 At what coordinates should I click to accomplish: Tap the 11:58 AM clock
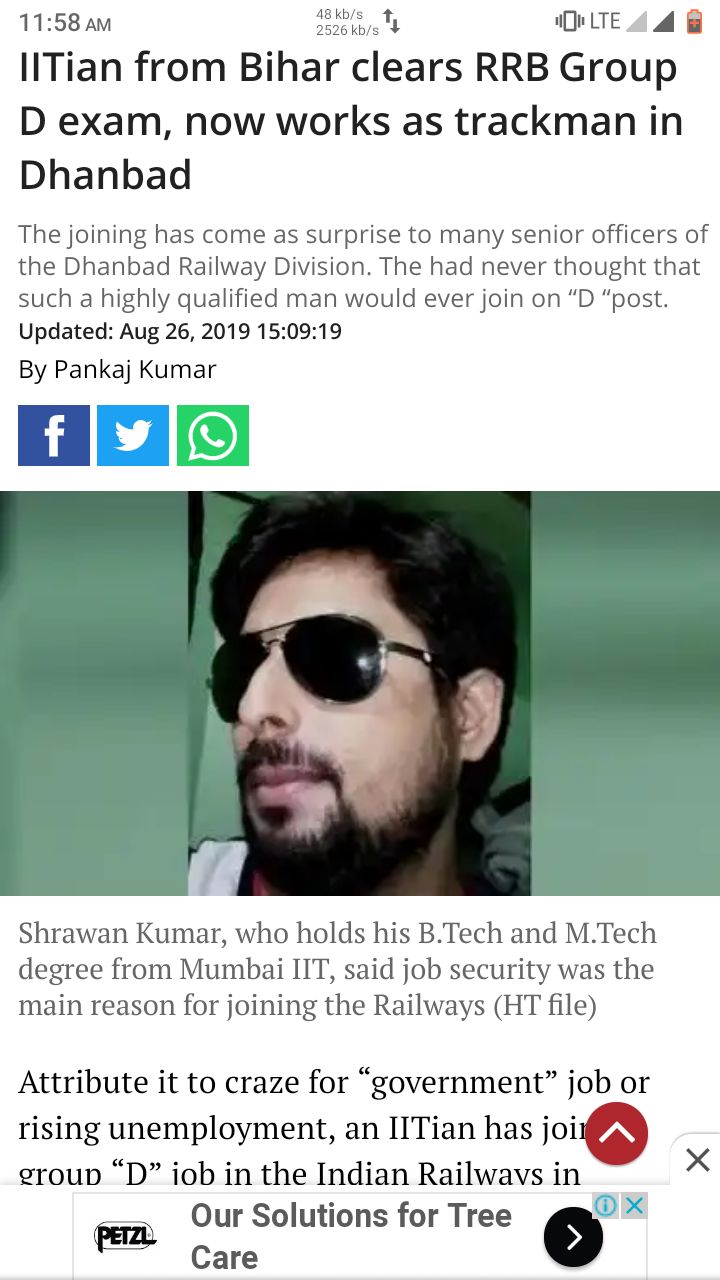coord(65,23)
